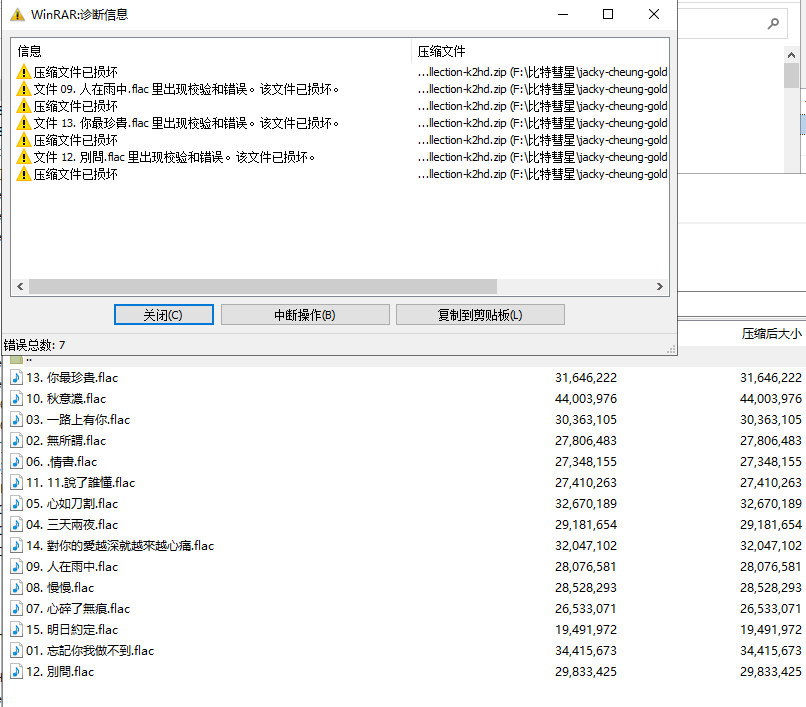The height and width of the screenshot is (707, 806).
Task: Click message 文件 13. 你最珍貴.flac 里出现校验和错误
Action: 186,123
